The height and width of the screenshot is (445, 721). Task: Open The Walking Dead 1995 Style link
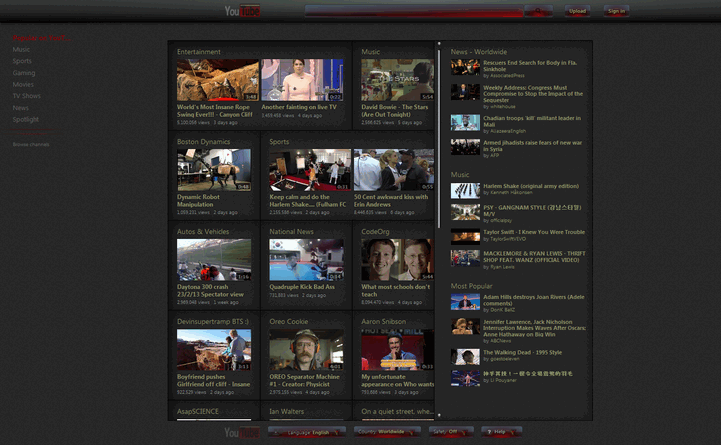tap(522, 353)
